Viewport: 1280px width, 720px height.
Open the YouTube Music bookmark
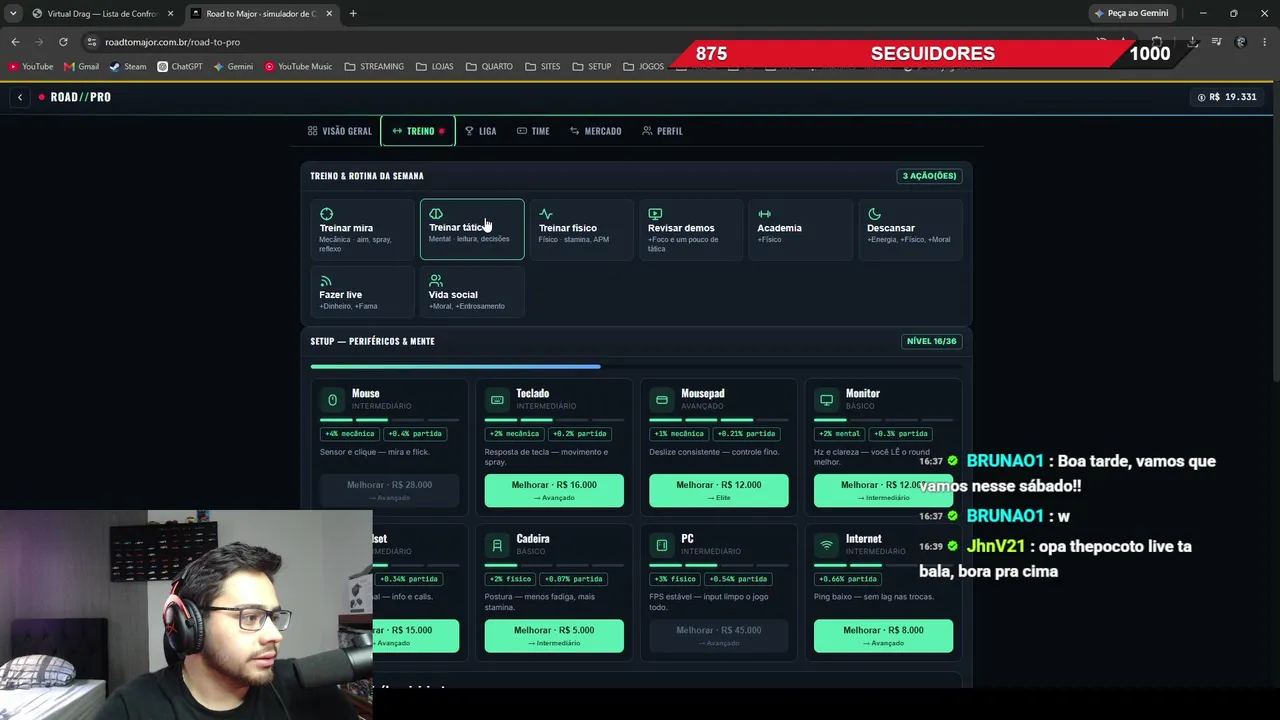[x=298, y=67]
